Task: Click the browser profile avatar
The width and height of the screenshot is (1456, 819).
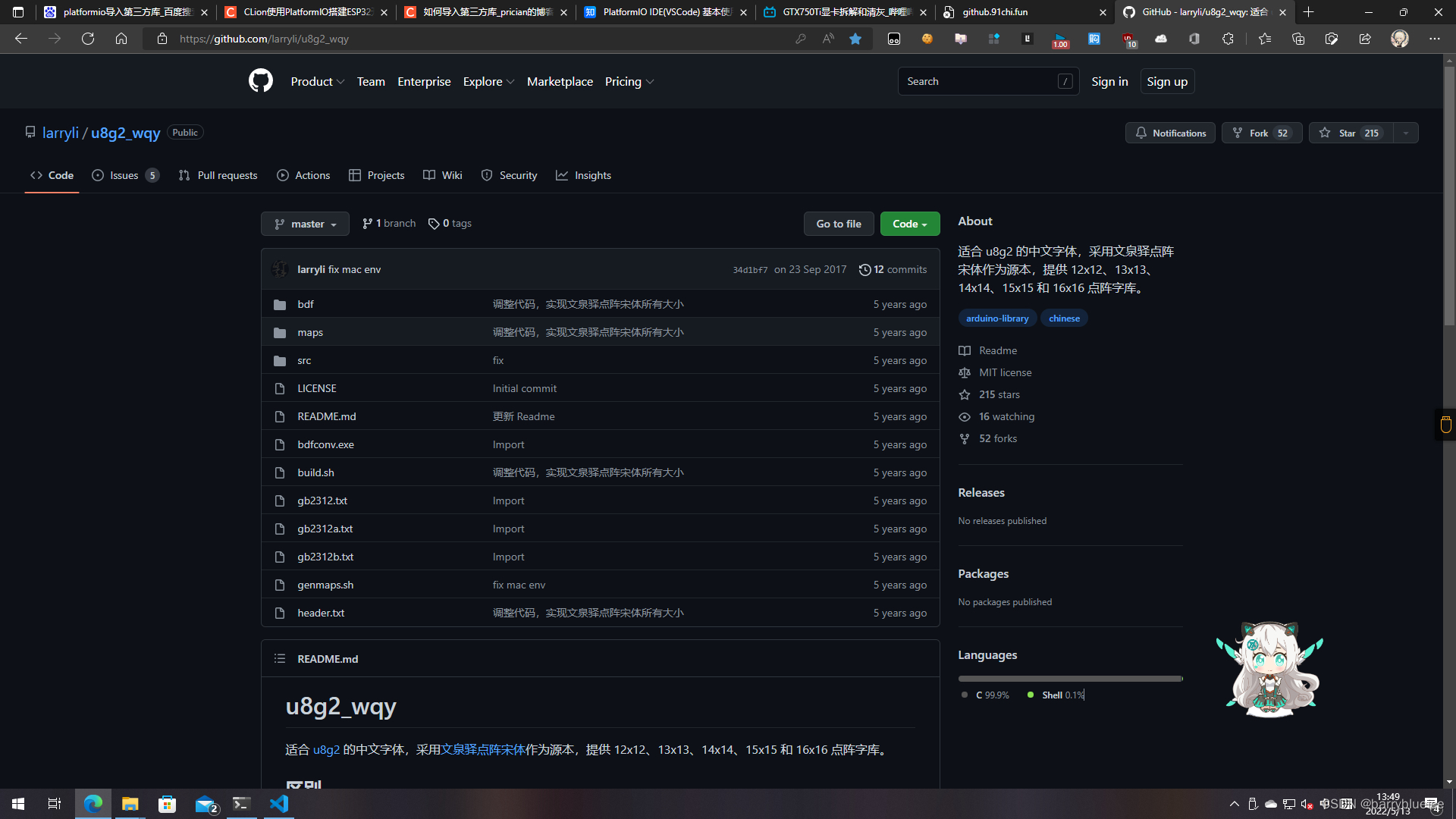Action: coord(1400,39)
